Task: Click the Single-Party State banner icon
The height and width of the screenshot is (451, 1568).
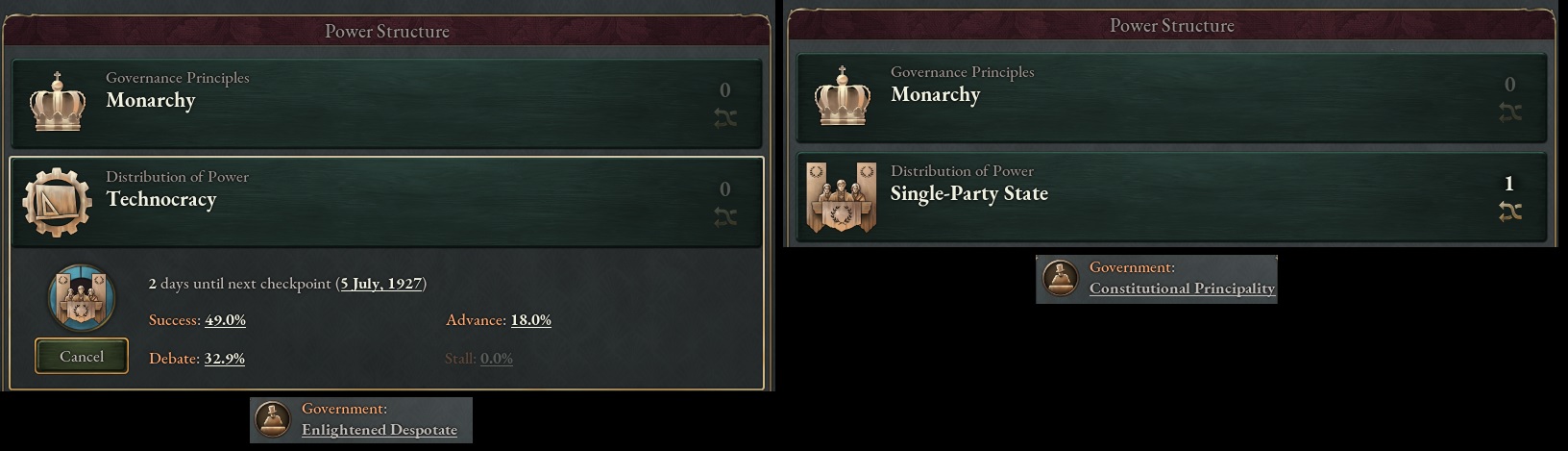Action: [842, 197]
